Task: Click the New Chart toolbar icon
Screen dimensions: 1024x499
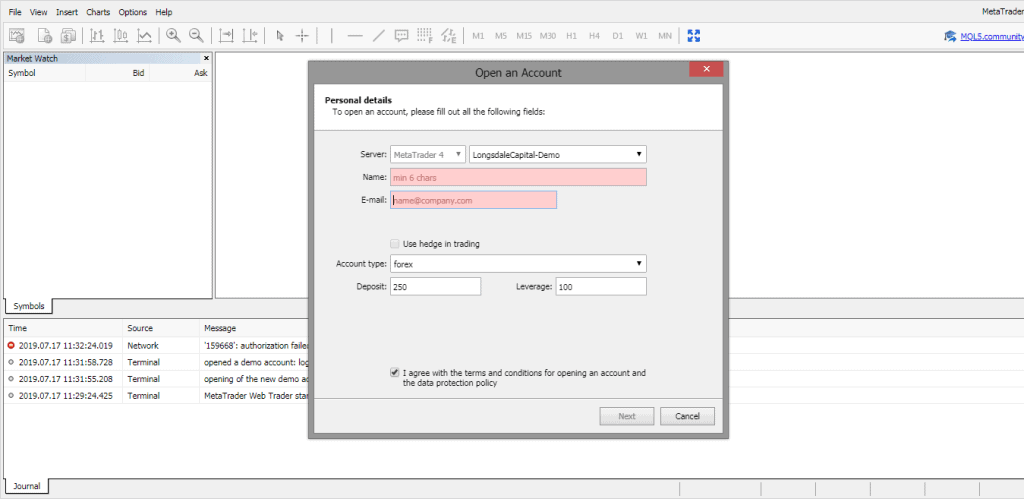Action: point(17,36)
